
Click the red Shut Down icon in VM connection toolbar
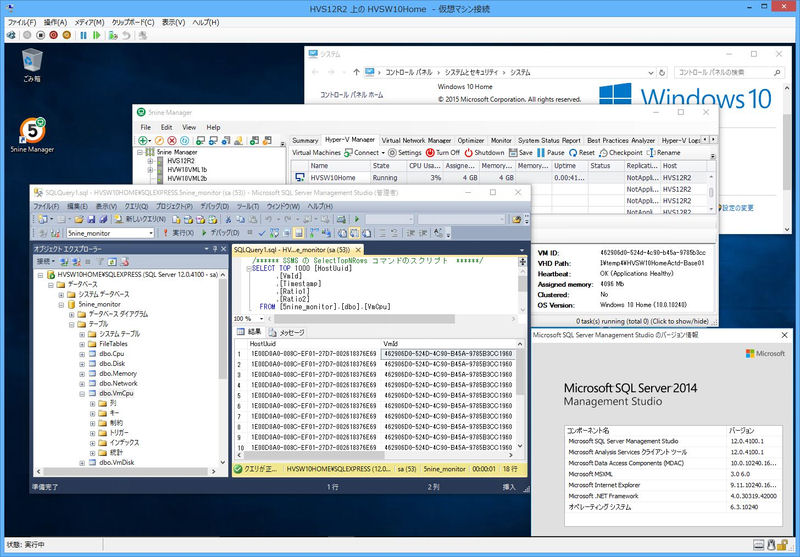54,35
